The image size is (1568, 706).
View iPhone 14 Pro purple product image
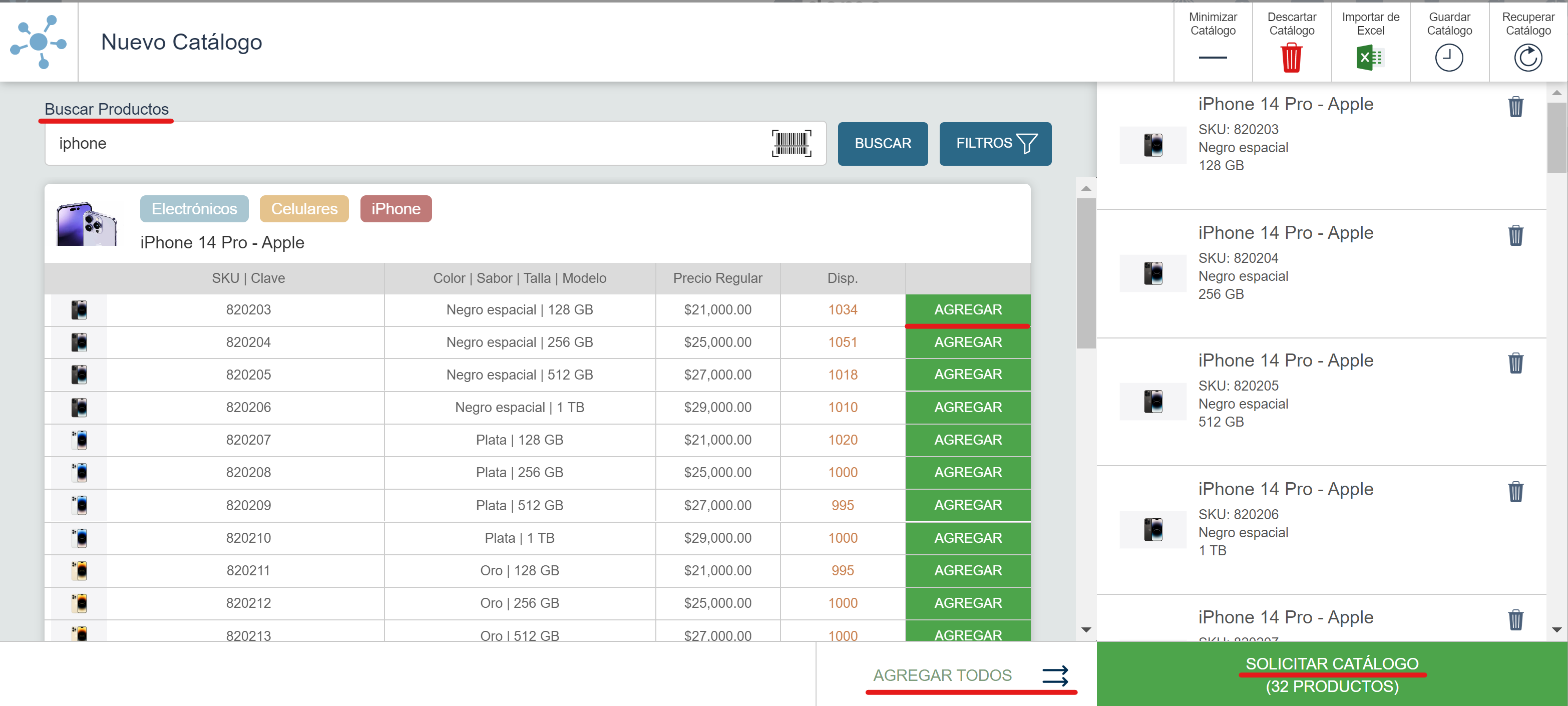pos(87,223)
